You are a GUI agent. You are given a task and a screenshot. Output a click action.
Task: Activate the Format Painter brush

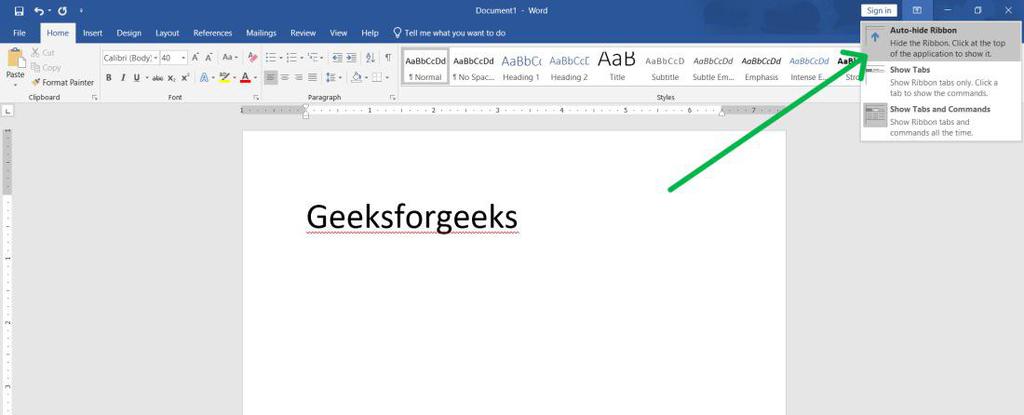click(x=63, y=82)
